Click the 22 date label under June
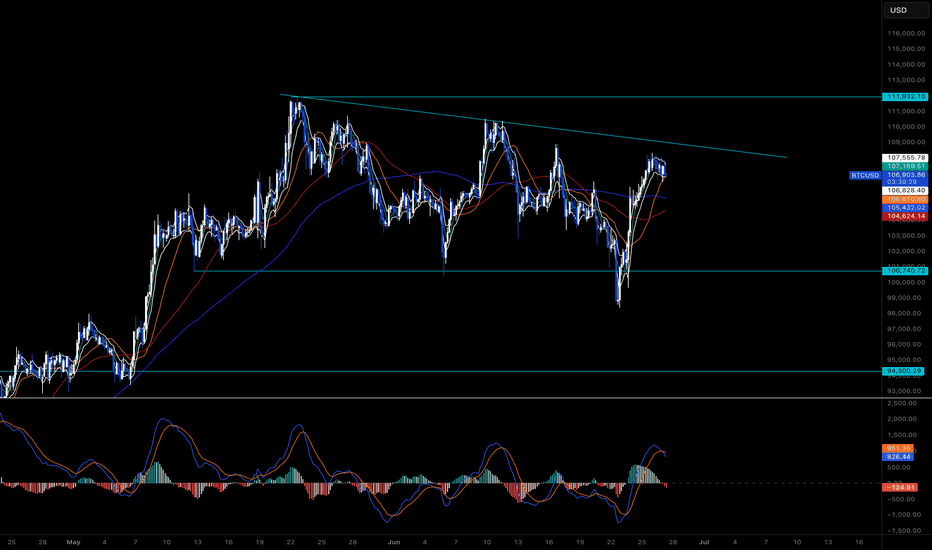Image resolution: width=932 pixels, height=550 pixels. pos(611,542)
